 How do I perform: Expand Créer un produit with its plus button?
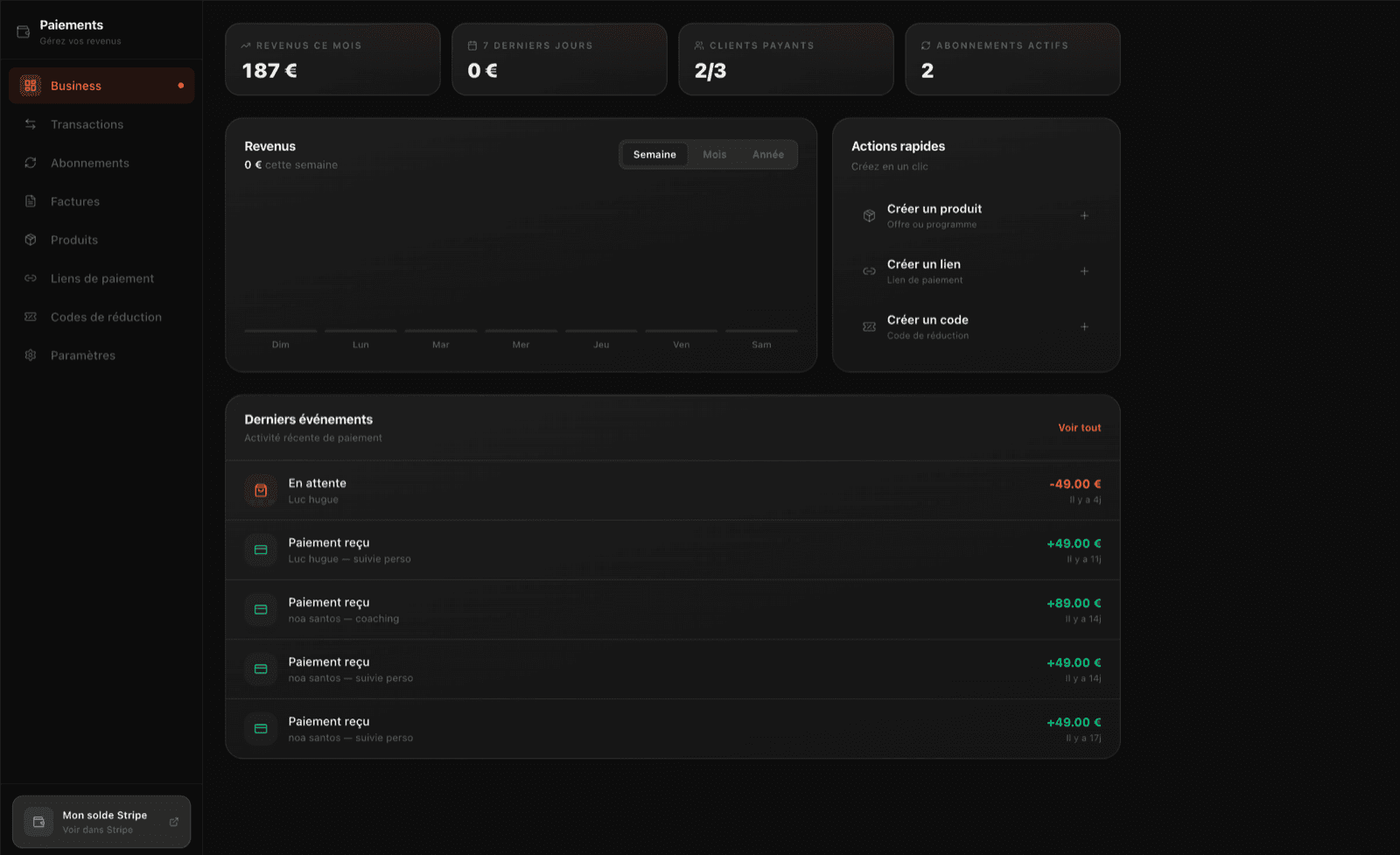[x=1084, y=215]
